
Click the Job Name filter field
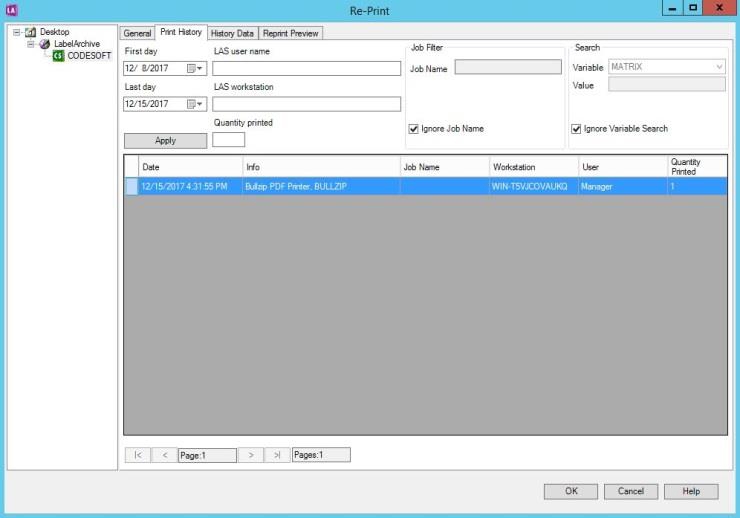pos(508,67)
